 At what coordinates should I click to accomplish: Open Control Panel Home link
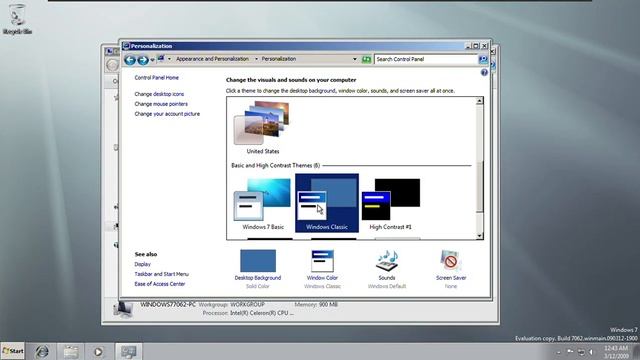[x=156, y=78]
